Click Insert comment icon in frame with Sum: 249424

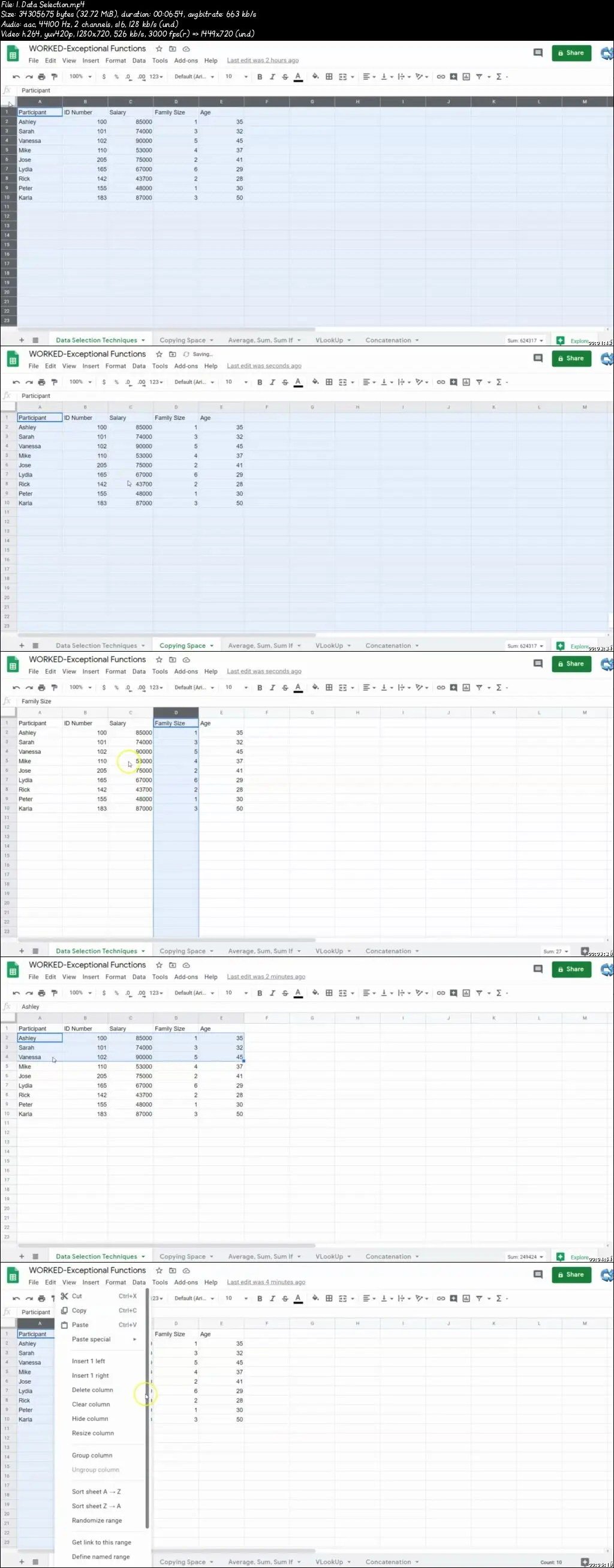[453, 993]
